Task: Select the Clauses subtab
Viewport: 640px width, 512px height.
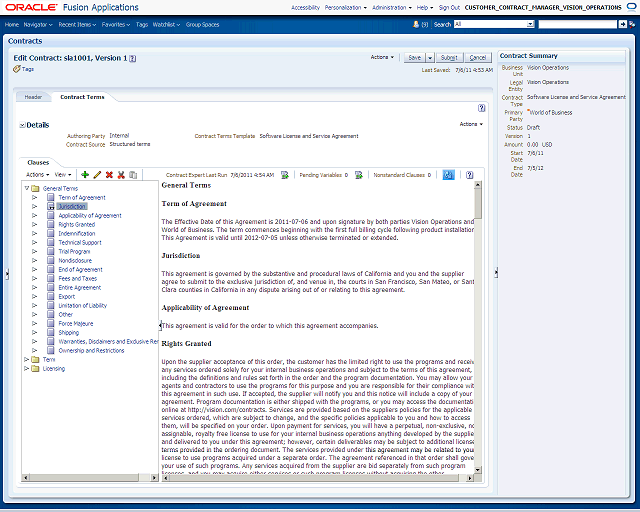Action: click(x=38, y=162)
